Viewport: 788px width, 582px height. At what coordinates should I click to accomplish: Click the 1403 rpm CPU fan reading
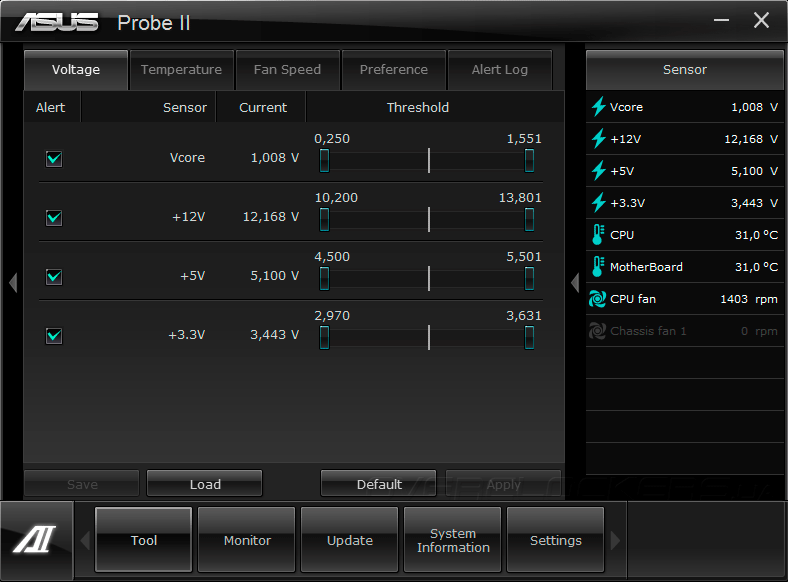[x=749, y=299]
